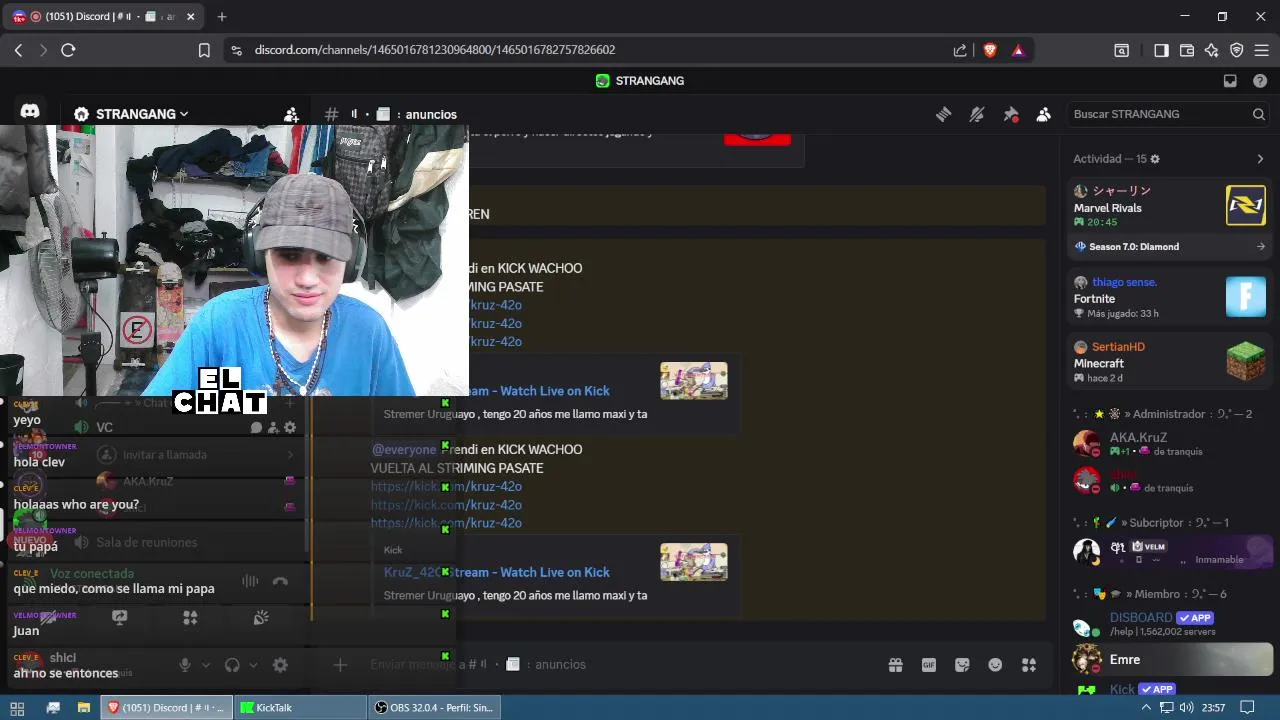Click invite people icon next to STRANGANG
Image resolution: width=1280 pixels, height=720 pixels.
pyautogui.click(x=291, y=114)
